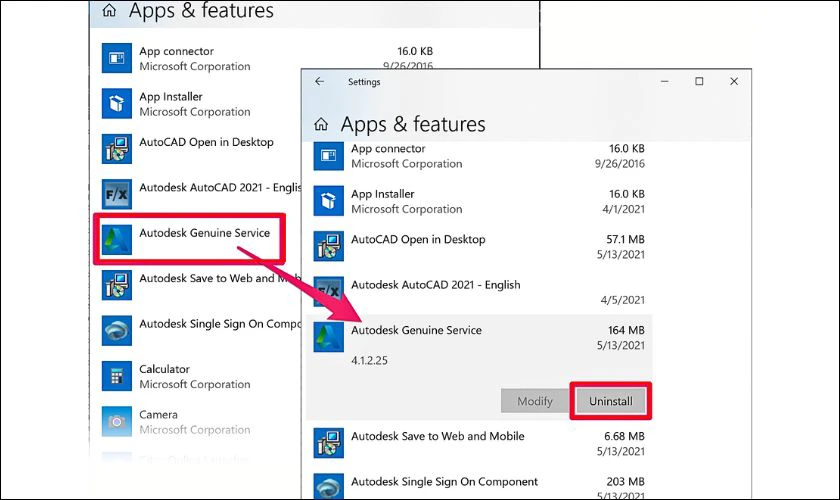Select 'Autodesk Save to Web and Mobile' in front window
This screenshot has height=500, width=840.
438,436
